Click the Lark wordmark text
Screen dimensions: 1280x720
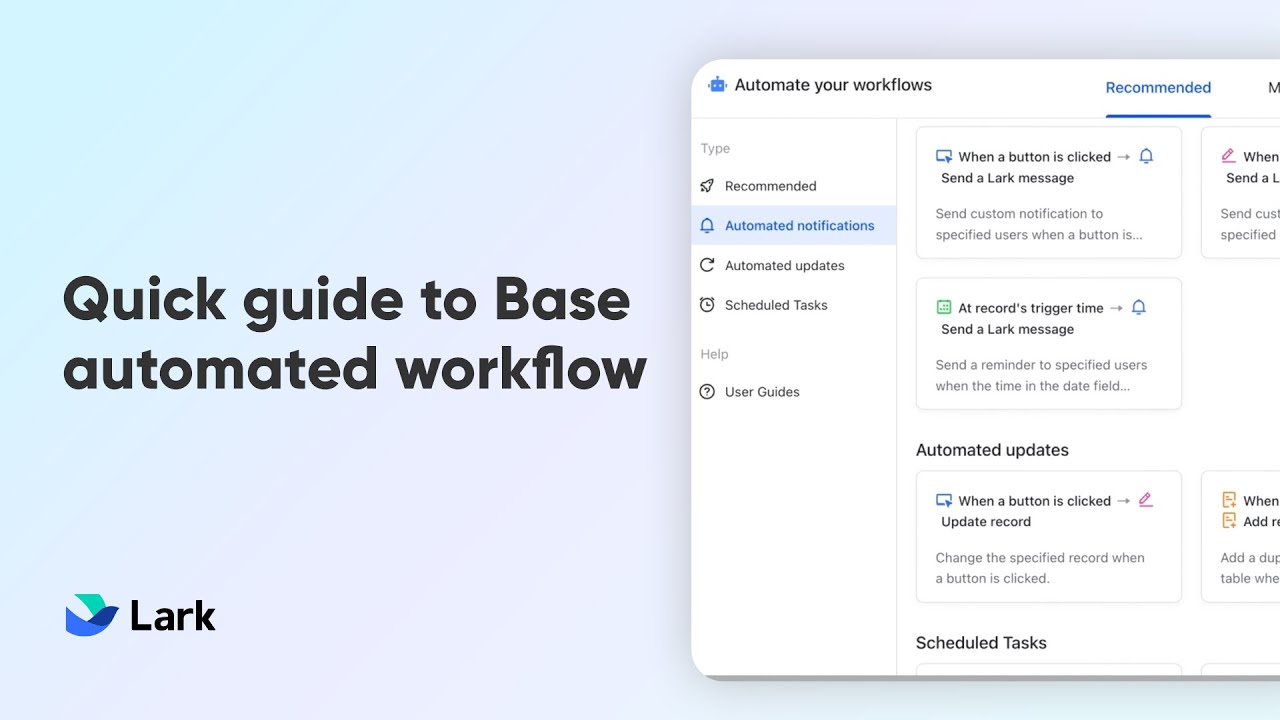click(173, 616)
